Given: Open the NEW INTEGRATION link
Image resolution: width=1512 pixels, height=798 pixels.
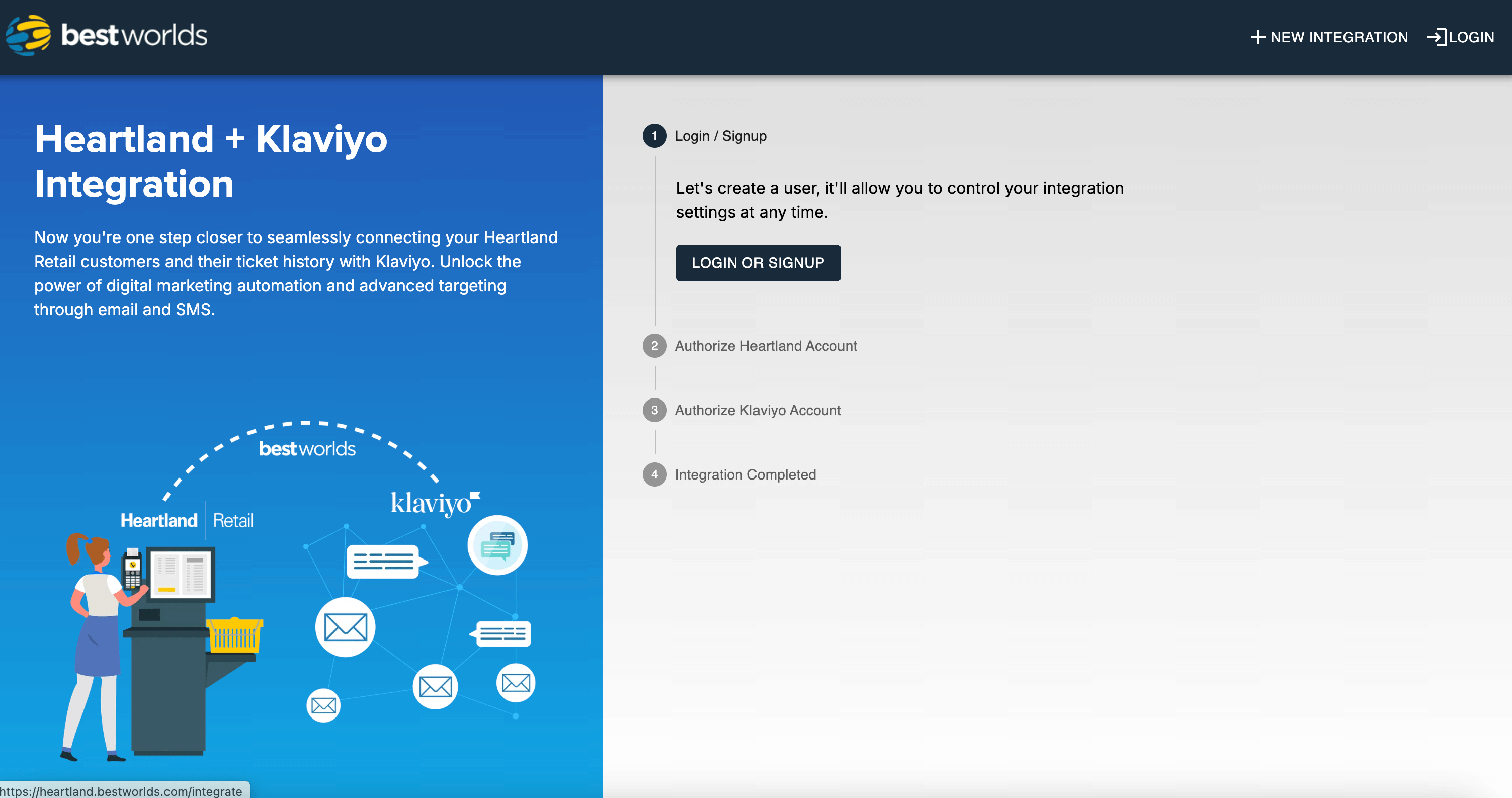Looking at the screenshot, I should pos(1329,37).
